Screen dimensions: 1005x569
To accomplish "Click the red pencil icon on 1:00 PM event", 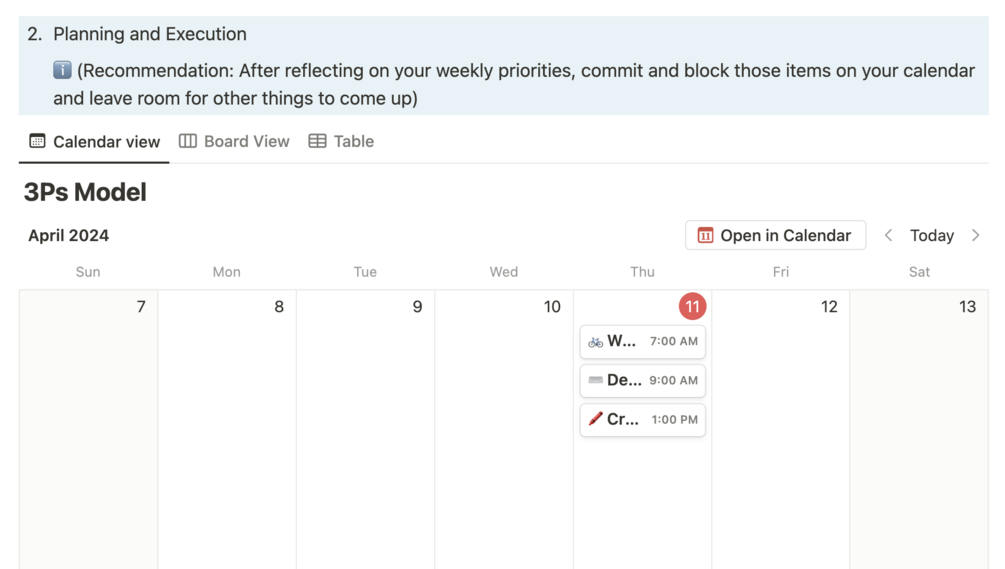I will (x=595, y=419).
